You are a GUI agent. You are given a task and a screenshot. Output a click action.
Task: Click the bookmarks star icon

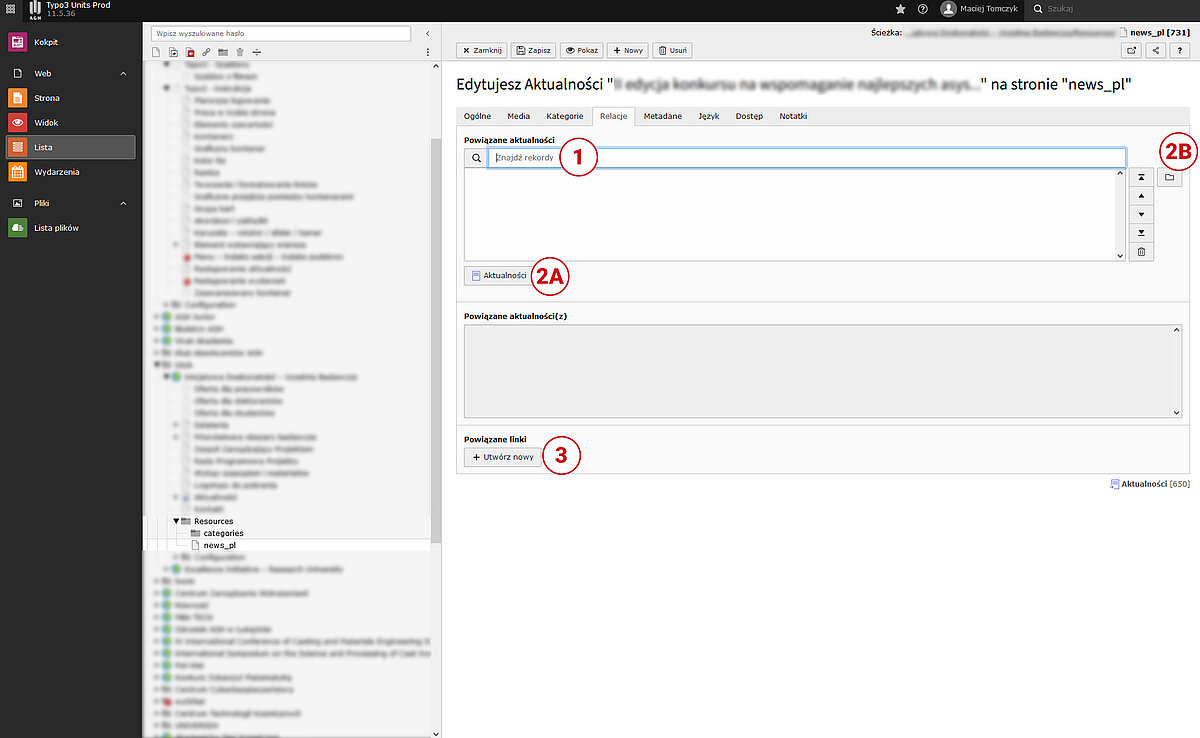click(x=900, y=9)
